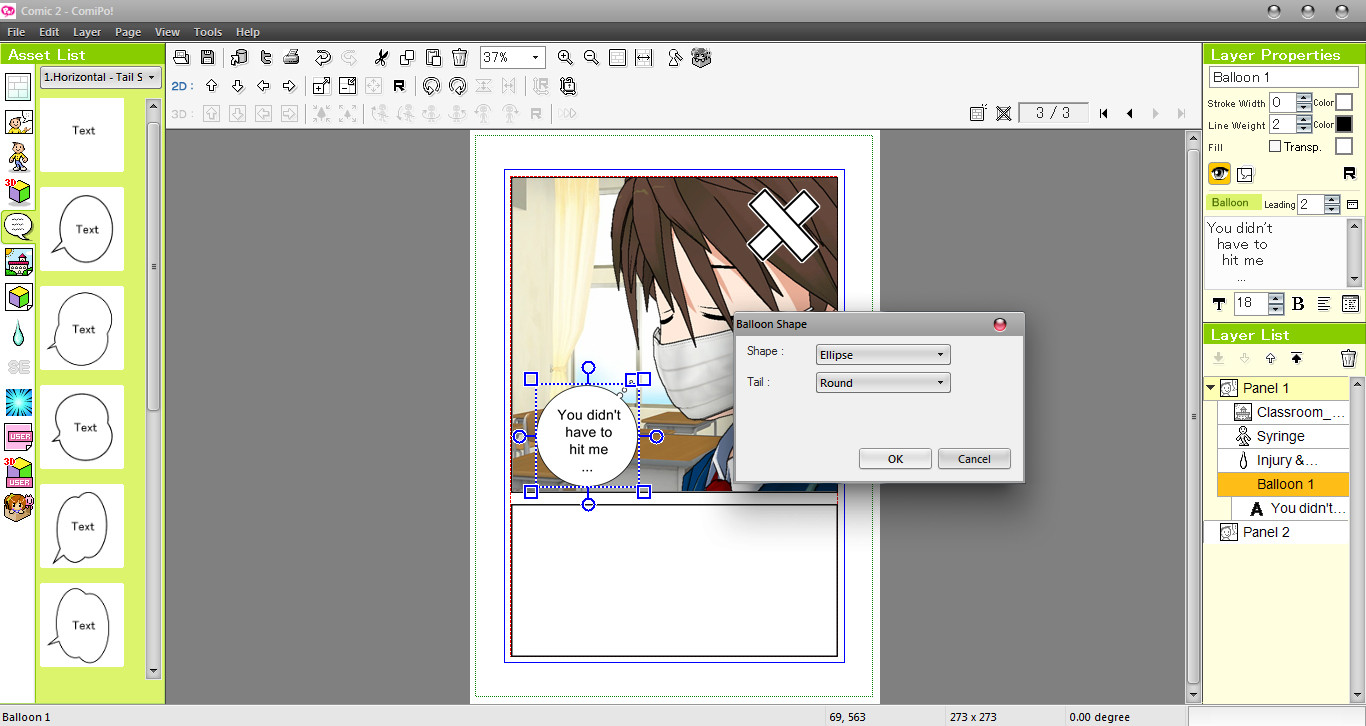Enable the Transp. checkbox for Fill
This screenshot has width=1366, height=726.
pos(1275,146)
